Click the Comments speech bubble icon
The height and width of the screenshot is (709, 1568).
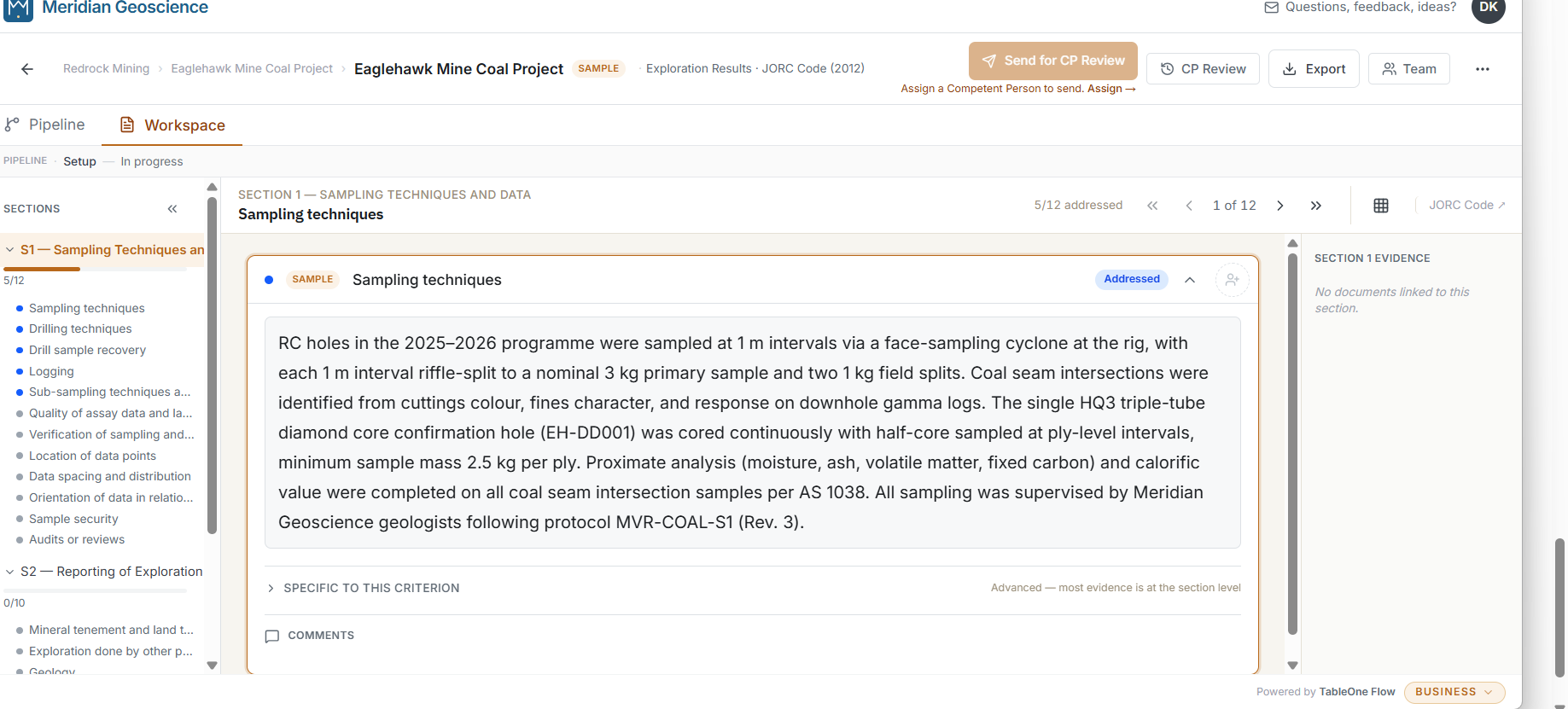[x=272, y=636]
